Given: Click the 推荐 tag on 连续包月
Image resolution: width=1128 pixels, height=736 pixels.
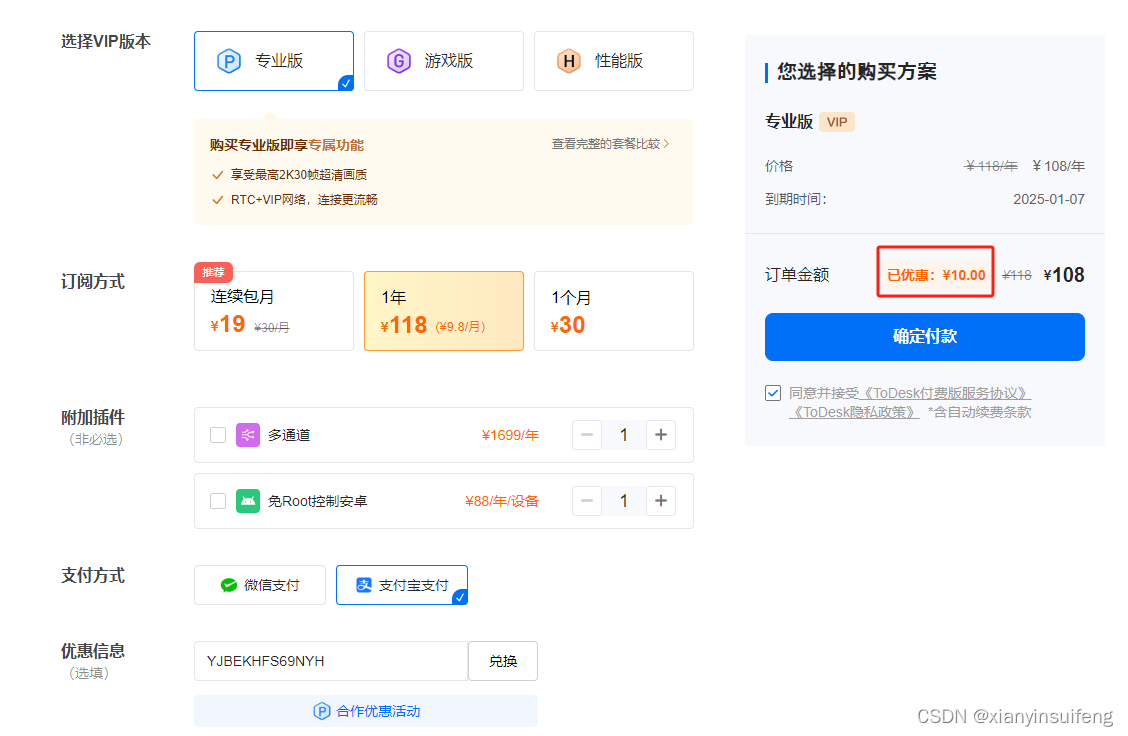Looking at the screenshot, I should point(213,272).
